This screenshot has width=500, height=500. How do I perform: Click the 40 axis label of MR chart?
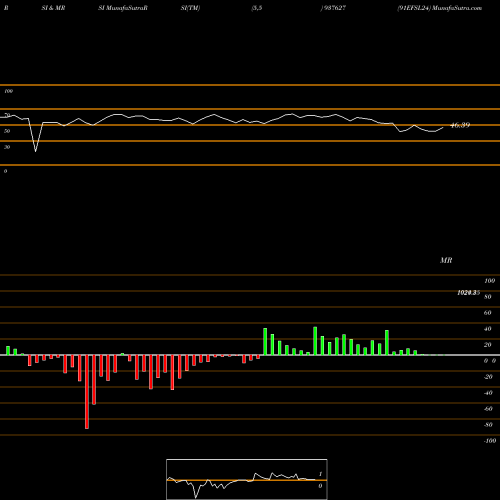pos(488,329)
